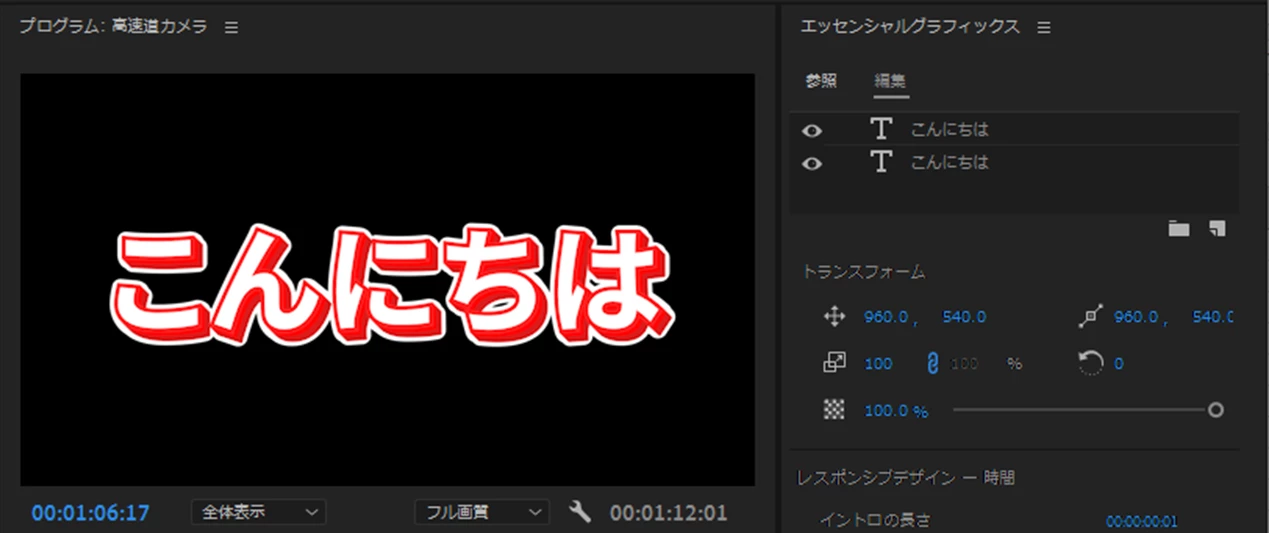Click the position Y value 540.0

click(964, 317)
